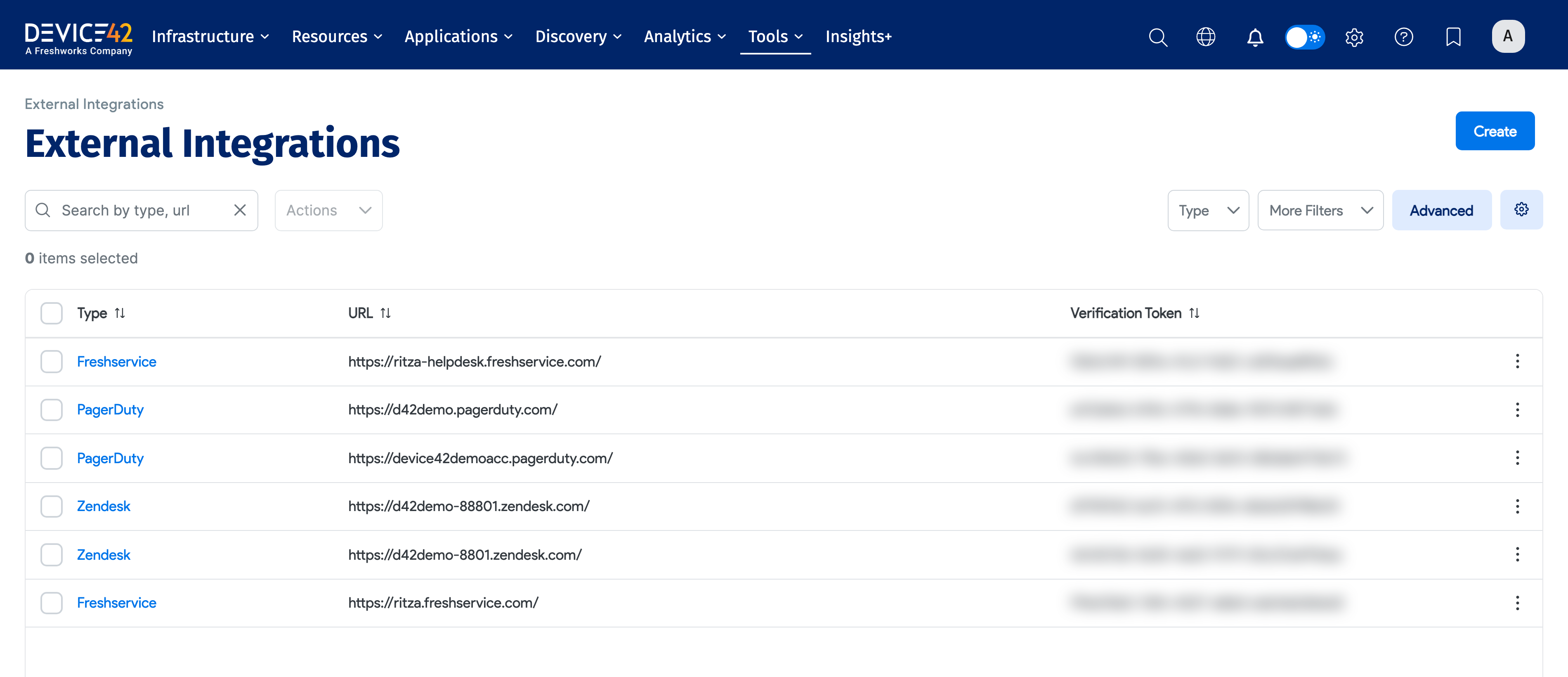Focus the Search by type, url field
The image size is (1568, 677).
(141, 210)
